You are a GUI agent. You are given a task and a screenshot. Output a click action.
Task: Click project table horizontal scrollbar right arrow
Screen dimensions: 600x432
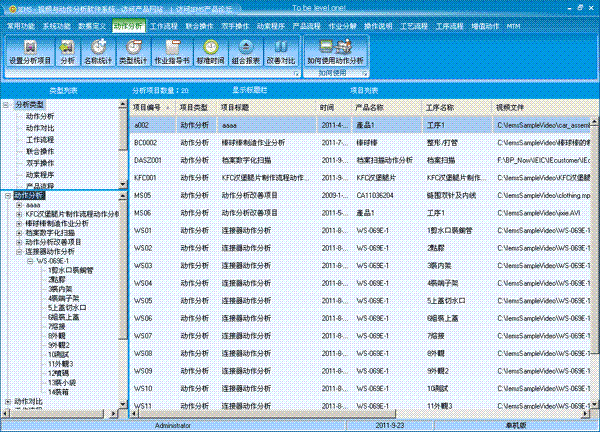[x=585, y=414]
